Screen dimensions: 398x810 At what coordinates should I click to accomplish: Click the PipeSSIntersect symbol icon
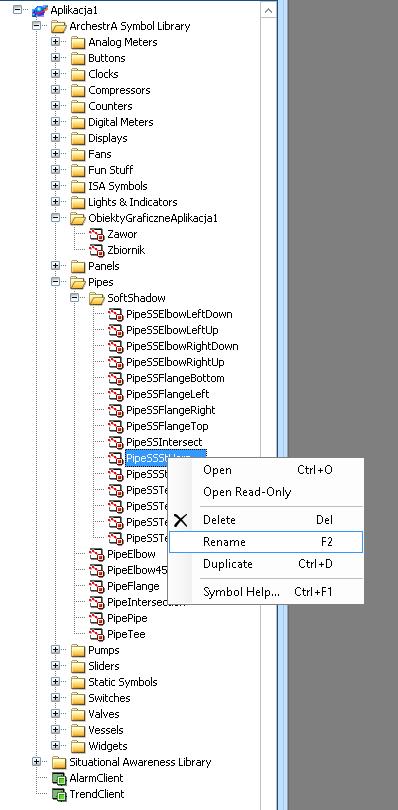pos(116,442)
